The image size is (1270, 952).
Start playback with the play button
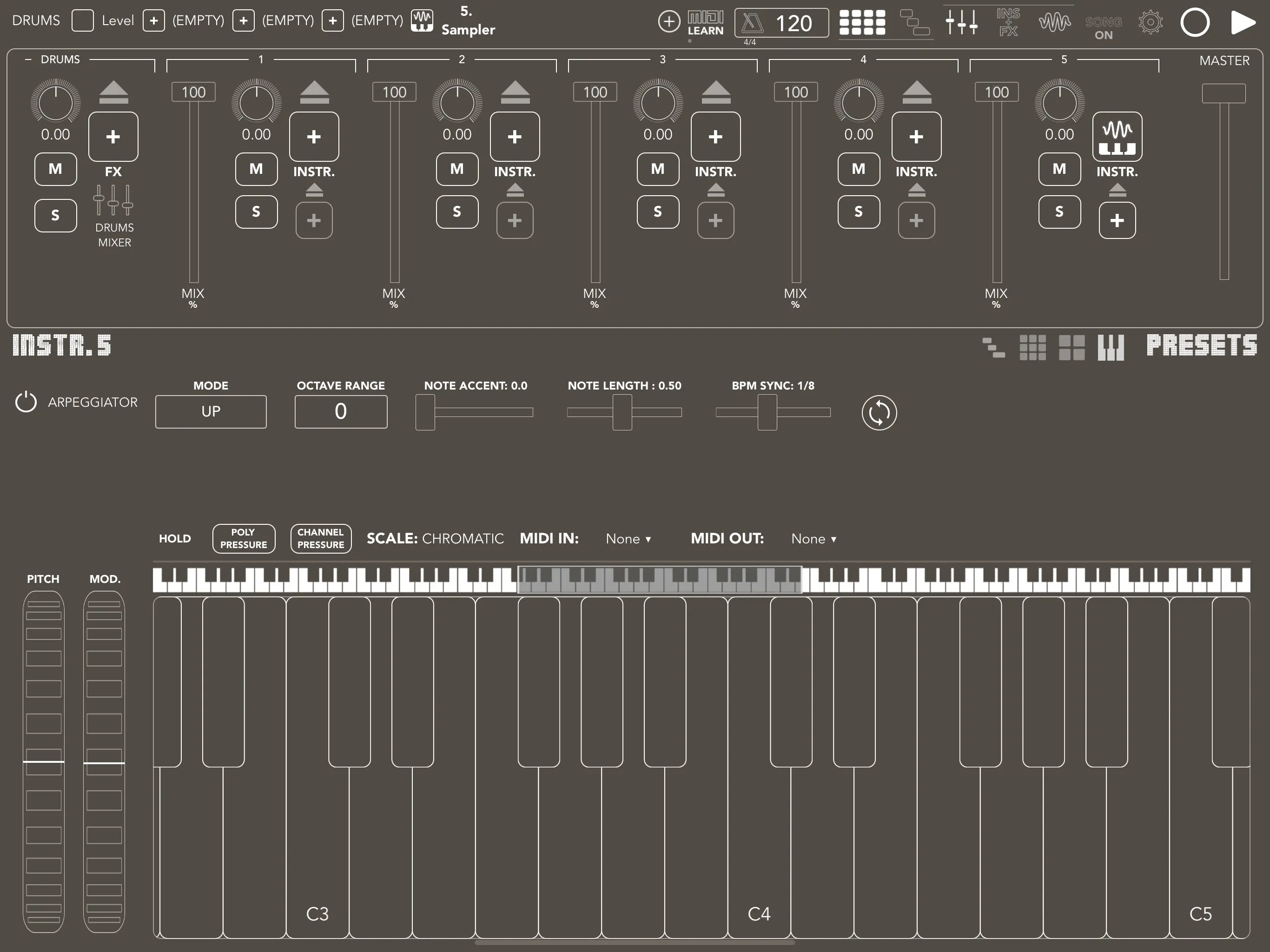coord(1243,23)
